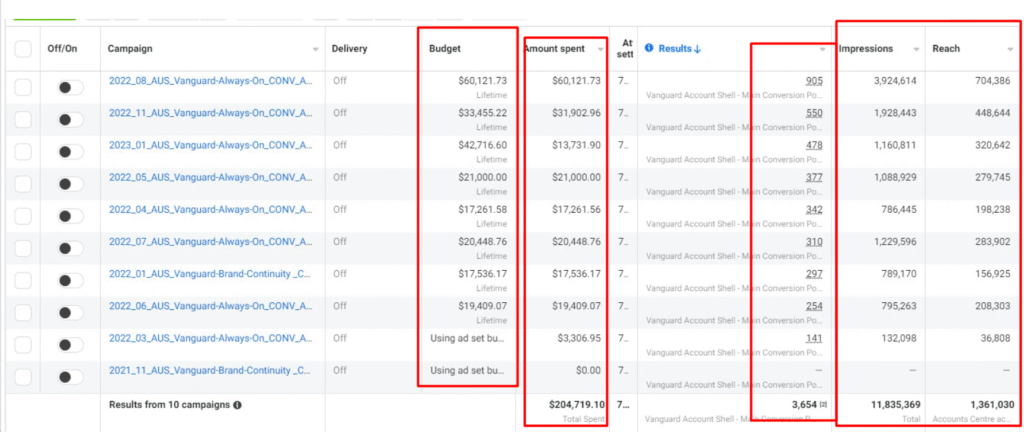Enable the 2022_05_AUS_Vanguard campaign switch

point(70,185)
